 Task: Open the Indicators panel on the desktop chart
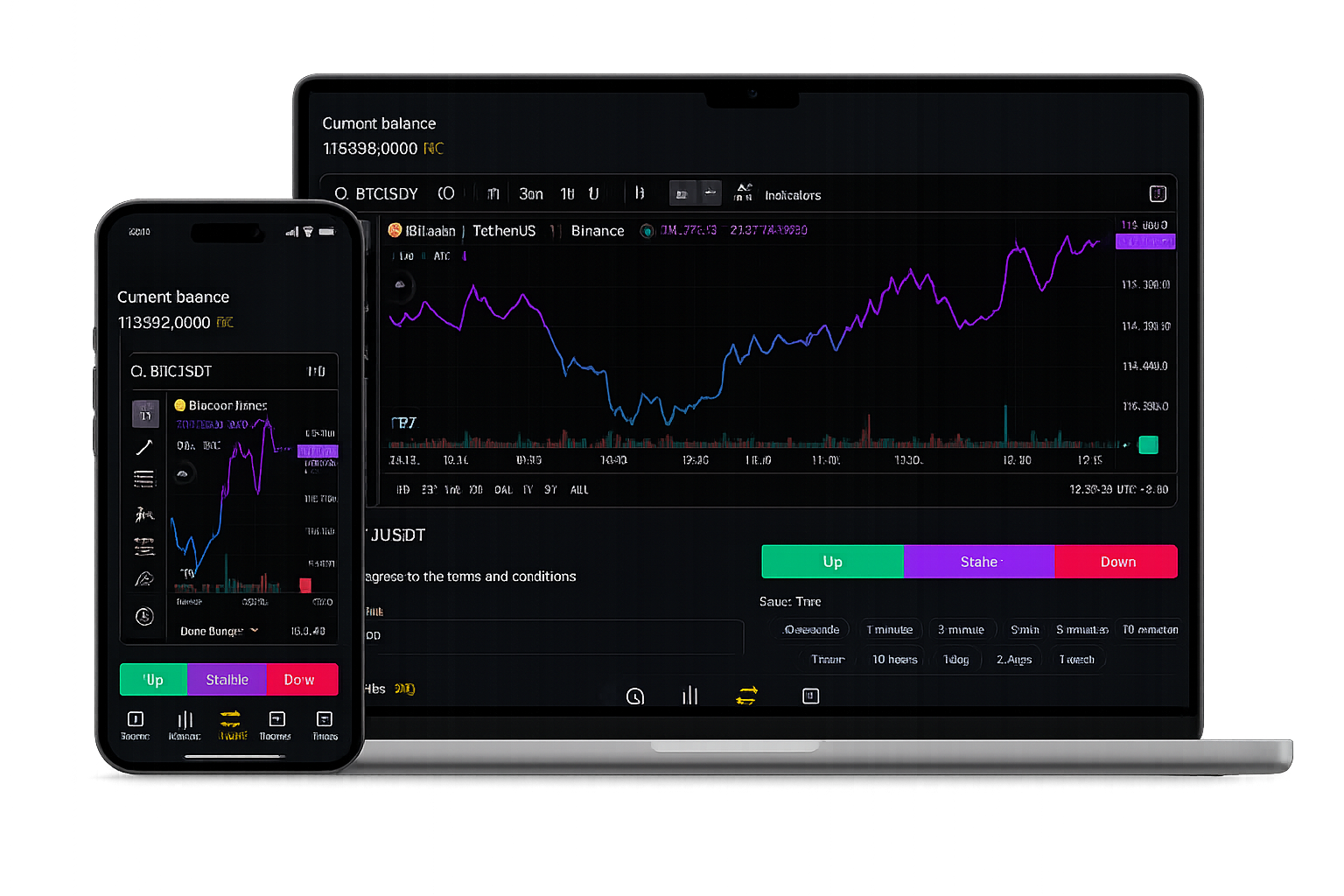(x=792, y=194)
